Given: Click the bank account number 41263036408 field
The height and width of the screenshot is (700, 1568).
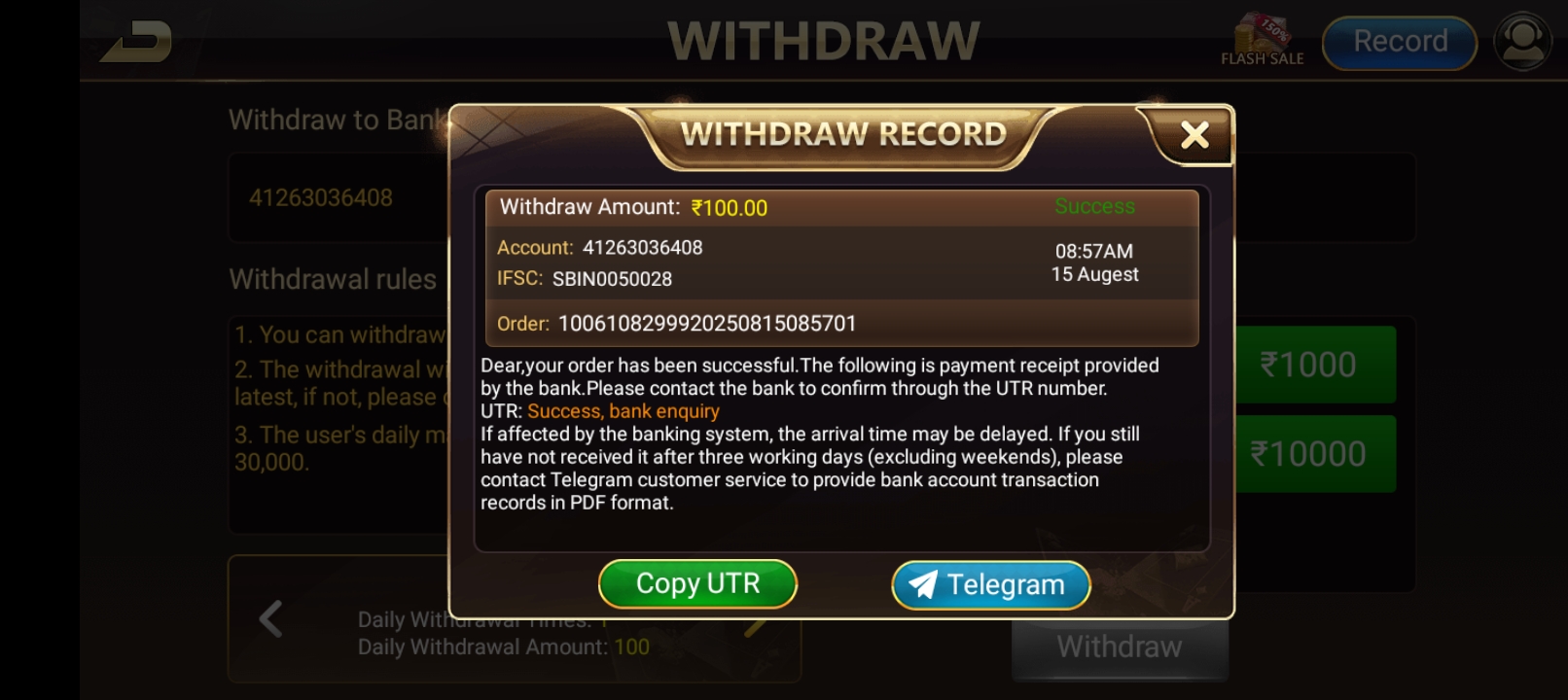Looking at the screenshot, I should [336, 197].
